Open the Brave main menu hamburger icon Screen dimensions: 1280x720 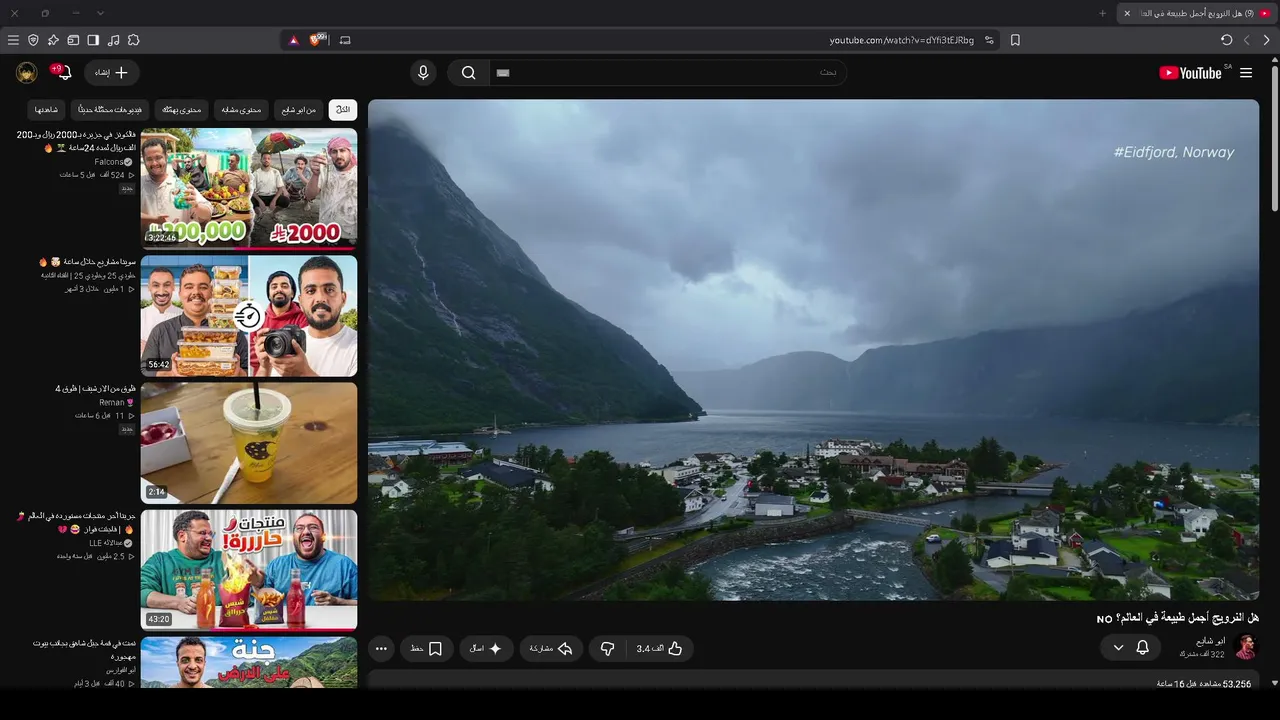pyautogui.click(x=13, y=40)
